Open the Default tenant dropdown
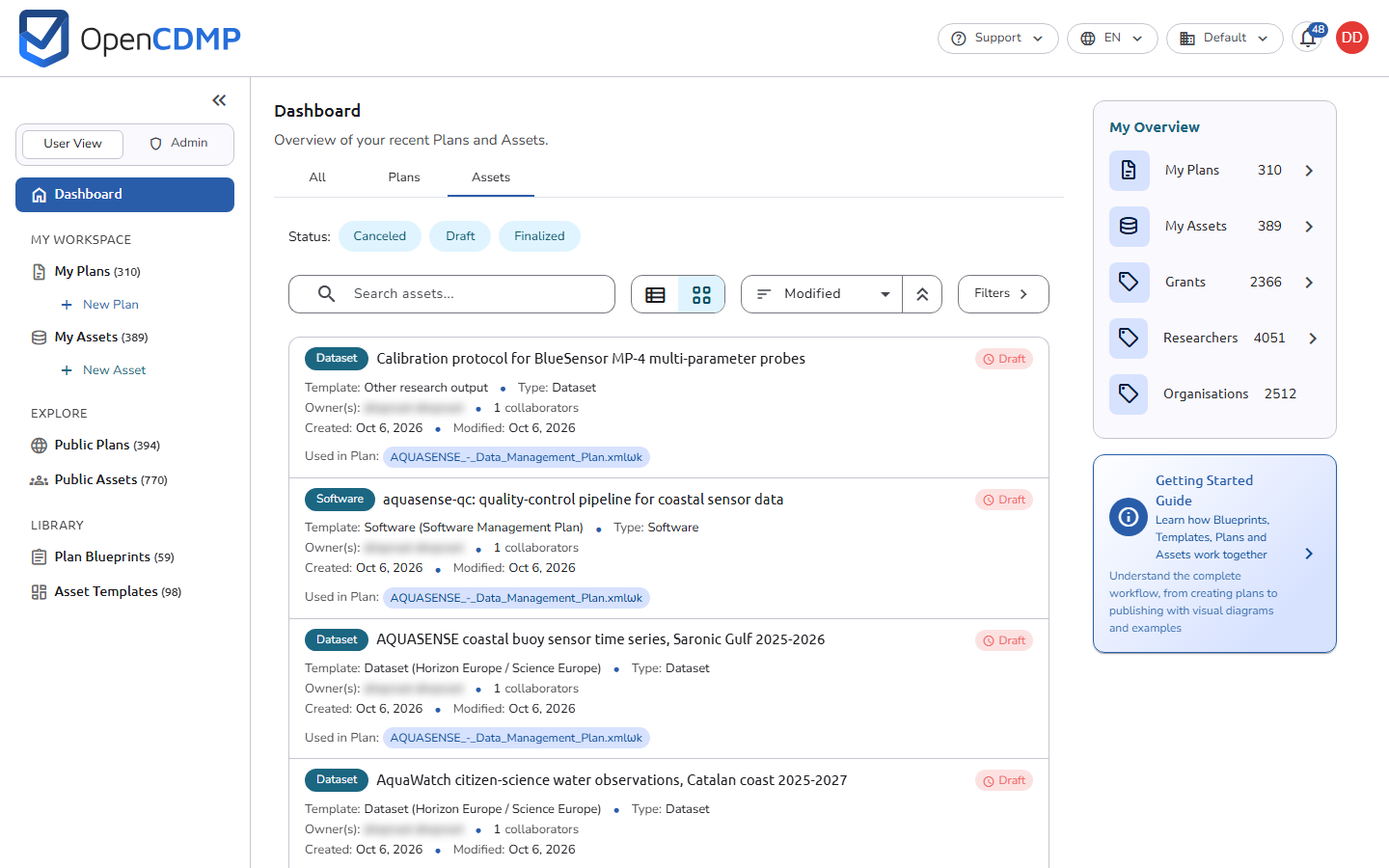Screen dimensions: 1389x868 click(x=1224, y=39)
